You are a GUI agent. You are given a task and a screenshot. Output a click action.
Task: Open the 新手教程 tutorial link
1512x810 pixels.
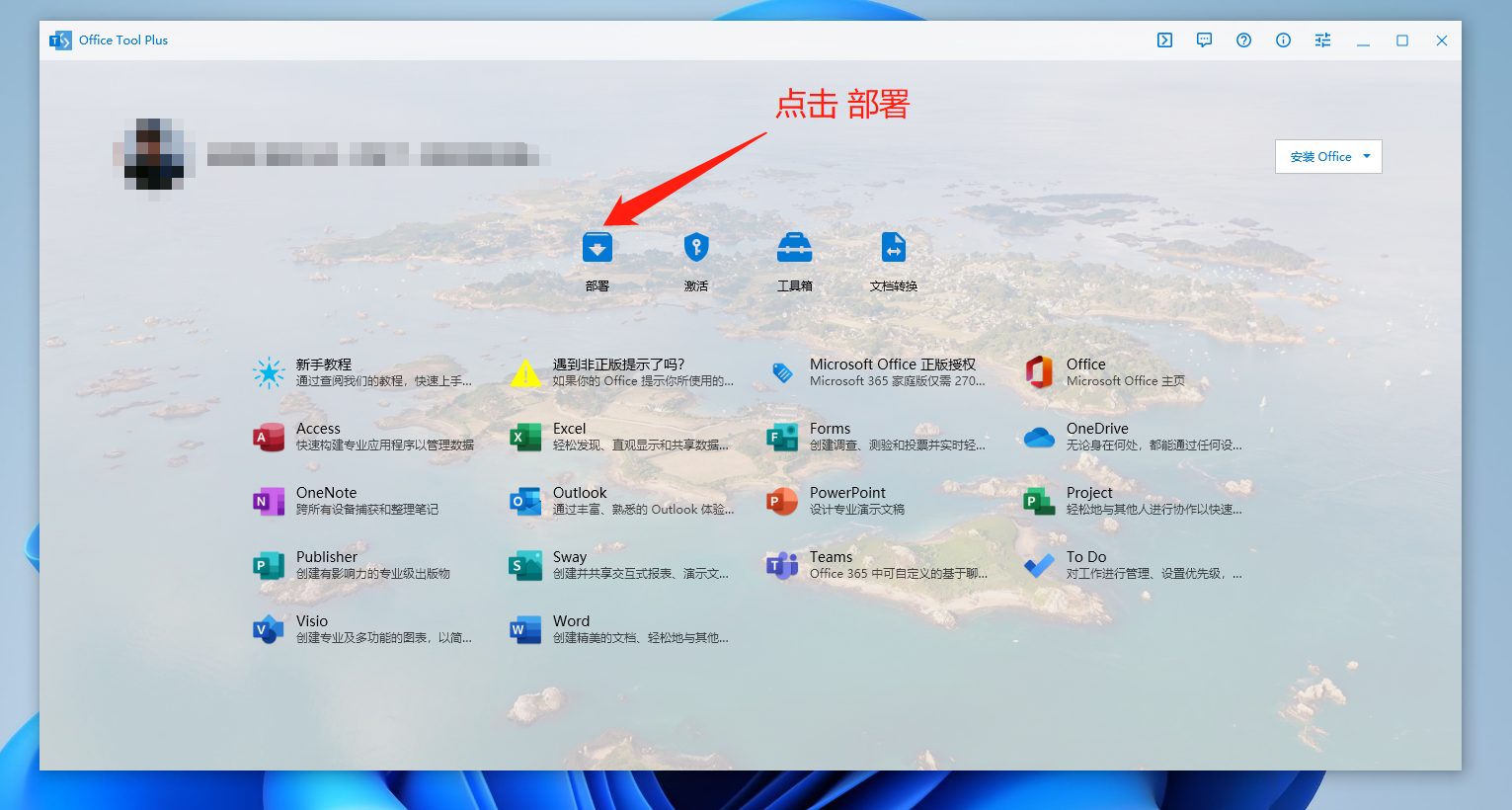(x=324, y=364)
